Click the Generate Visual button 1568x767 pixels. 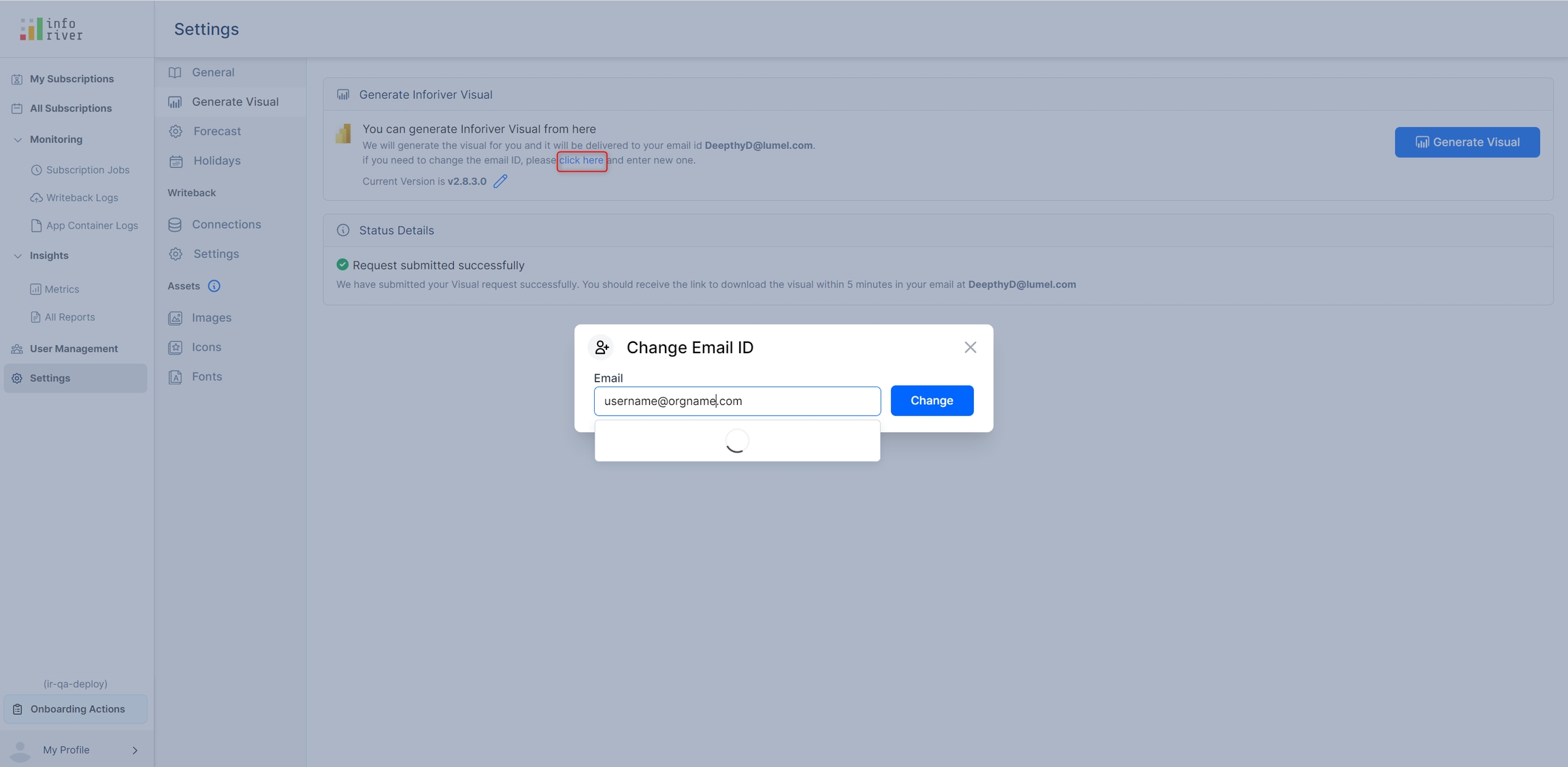(x=1467, y=142)
